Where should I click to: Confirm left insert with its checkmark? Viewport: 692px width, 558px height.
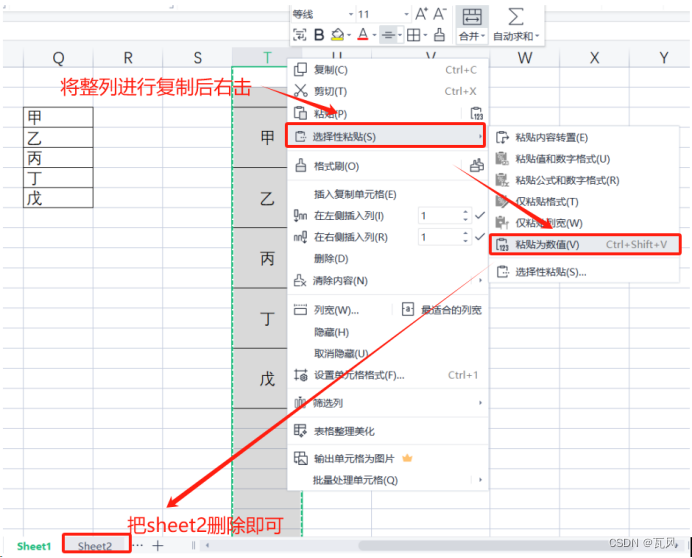click(x=480, y=215)
